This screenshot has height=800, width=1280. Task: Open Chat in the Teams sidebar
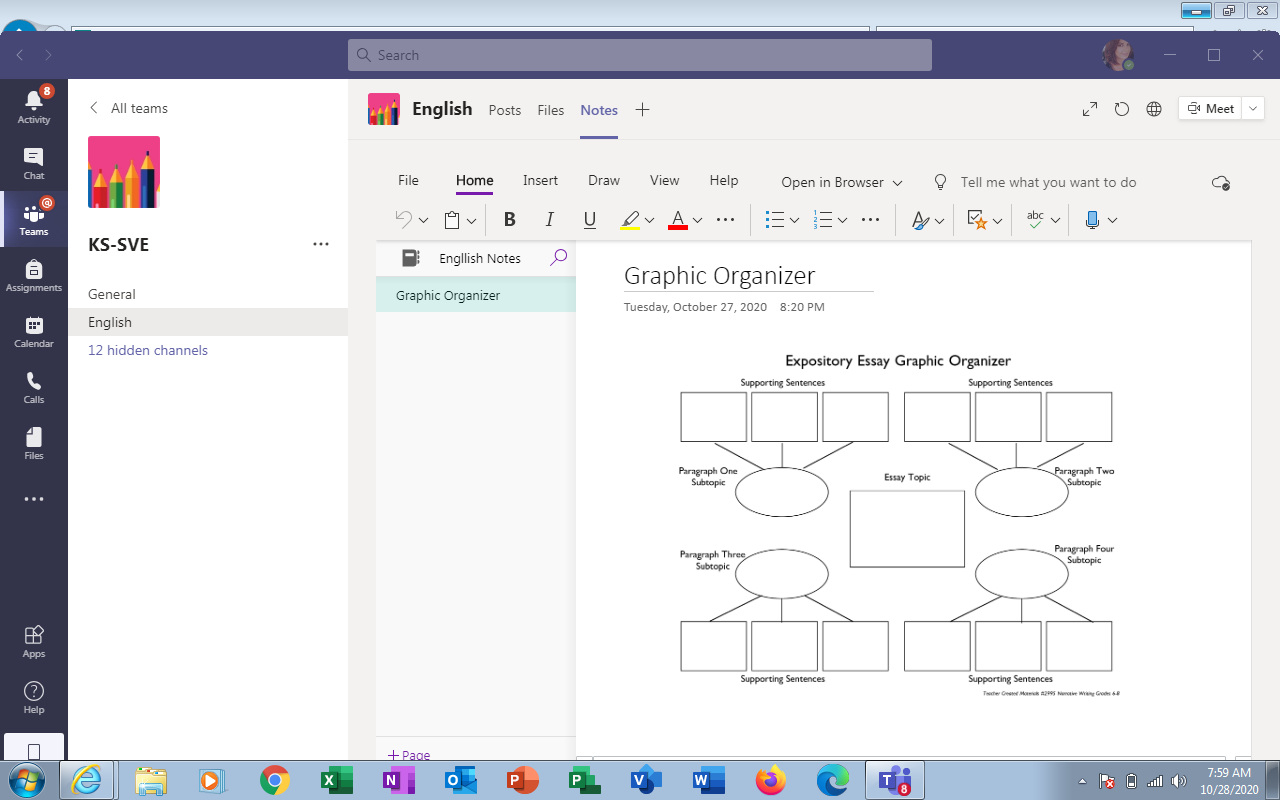pos(34,163)
